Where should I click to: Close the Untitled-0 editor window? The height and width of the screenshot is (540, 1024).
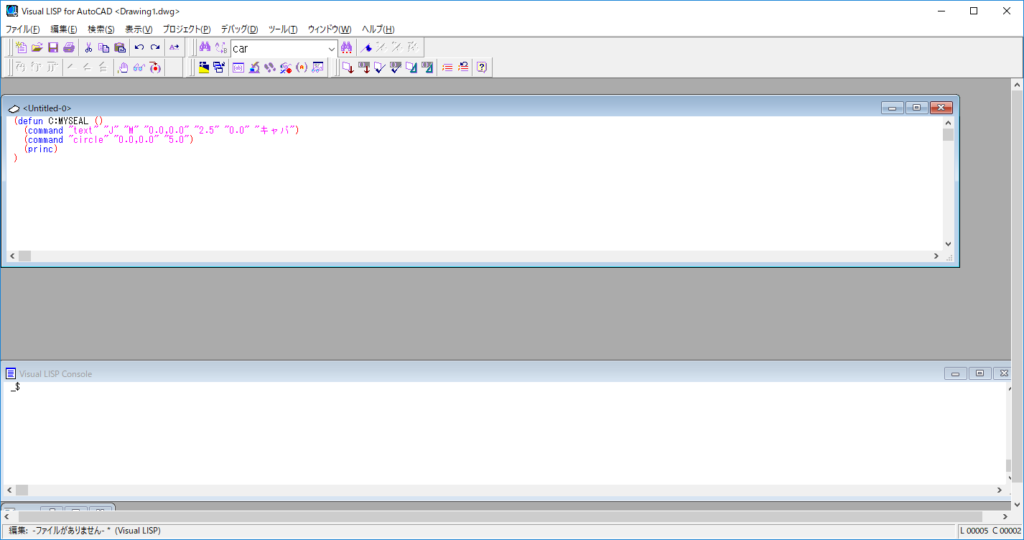point(941,108)
